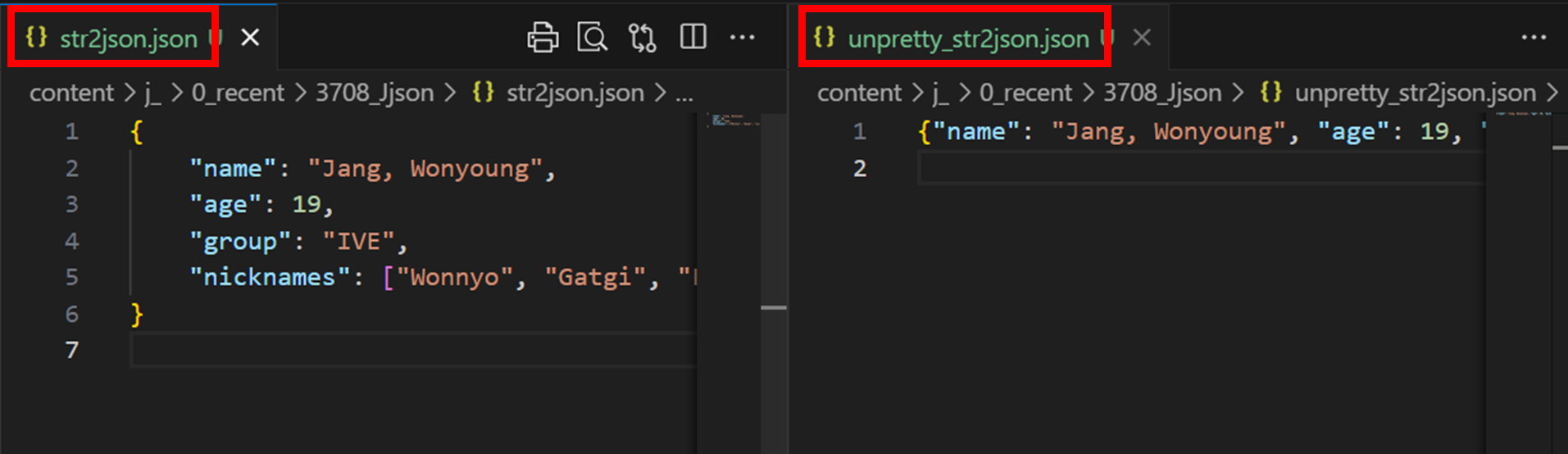Click the print icon in editor toolbar
The width and height of the screenshot is (1568, 454).
click(543, 38)
